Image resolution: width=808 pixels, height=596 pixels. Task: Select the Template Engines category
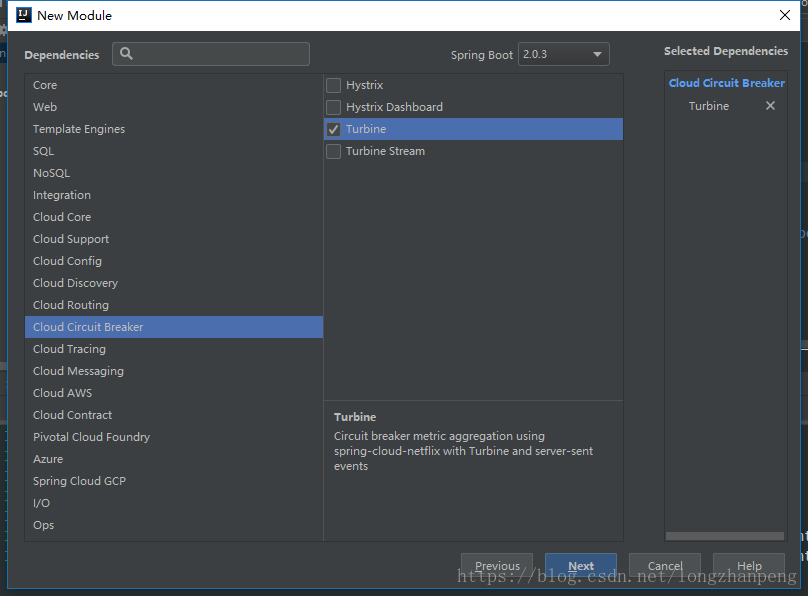174,129
